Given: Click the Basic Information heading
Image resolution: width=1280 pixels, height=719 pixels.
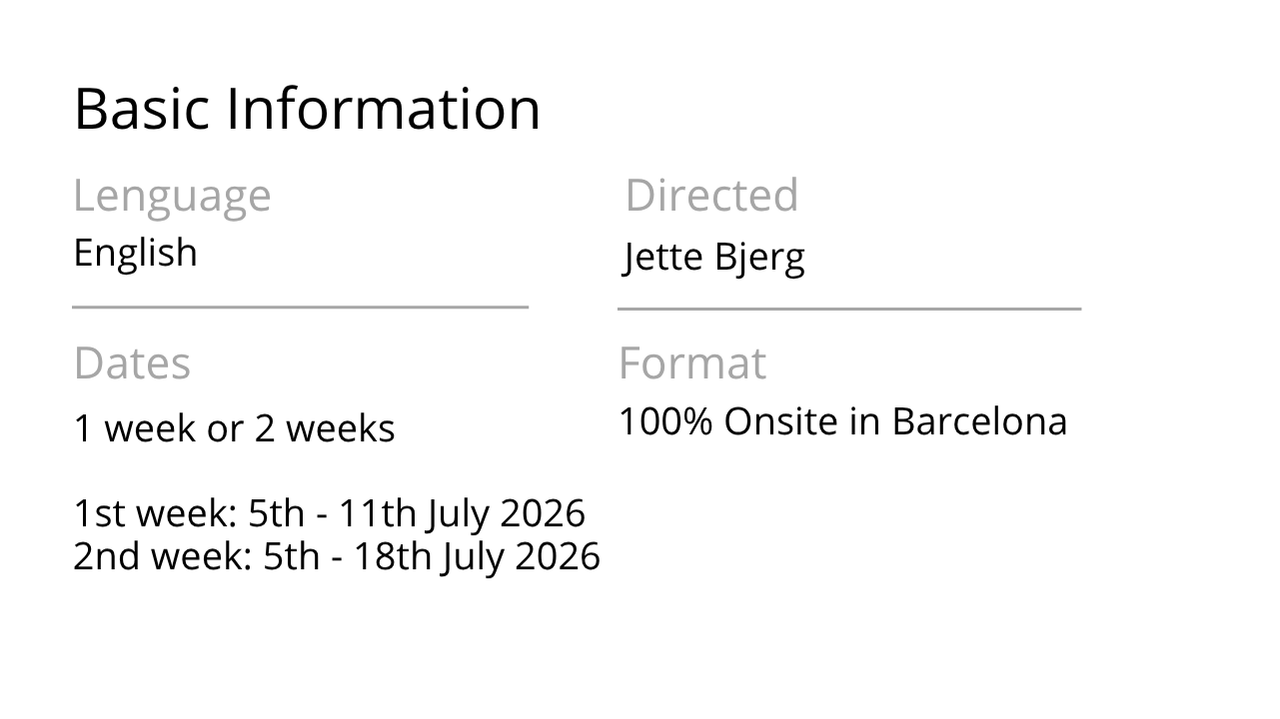Looking at the screenshot, I should (307, 109).
